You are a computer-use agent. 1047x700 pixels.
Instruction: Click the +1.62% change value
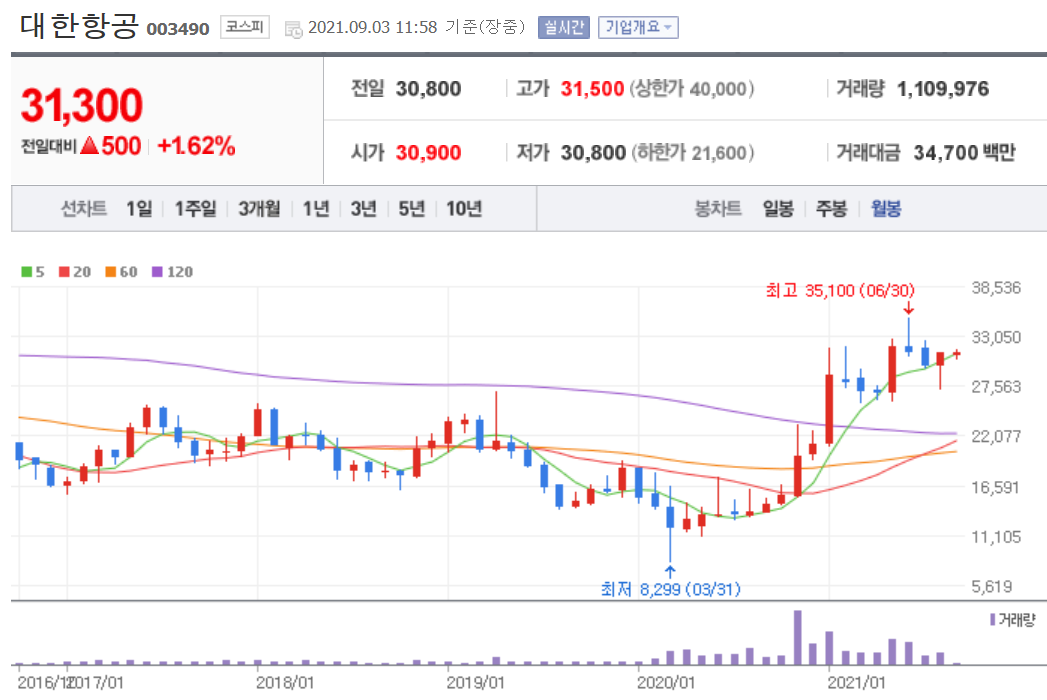tap(196, 146)
